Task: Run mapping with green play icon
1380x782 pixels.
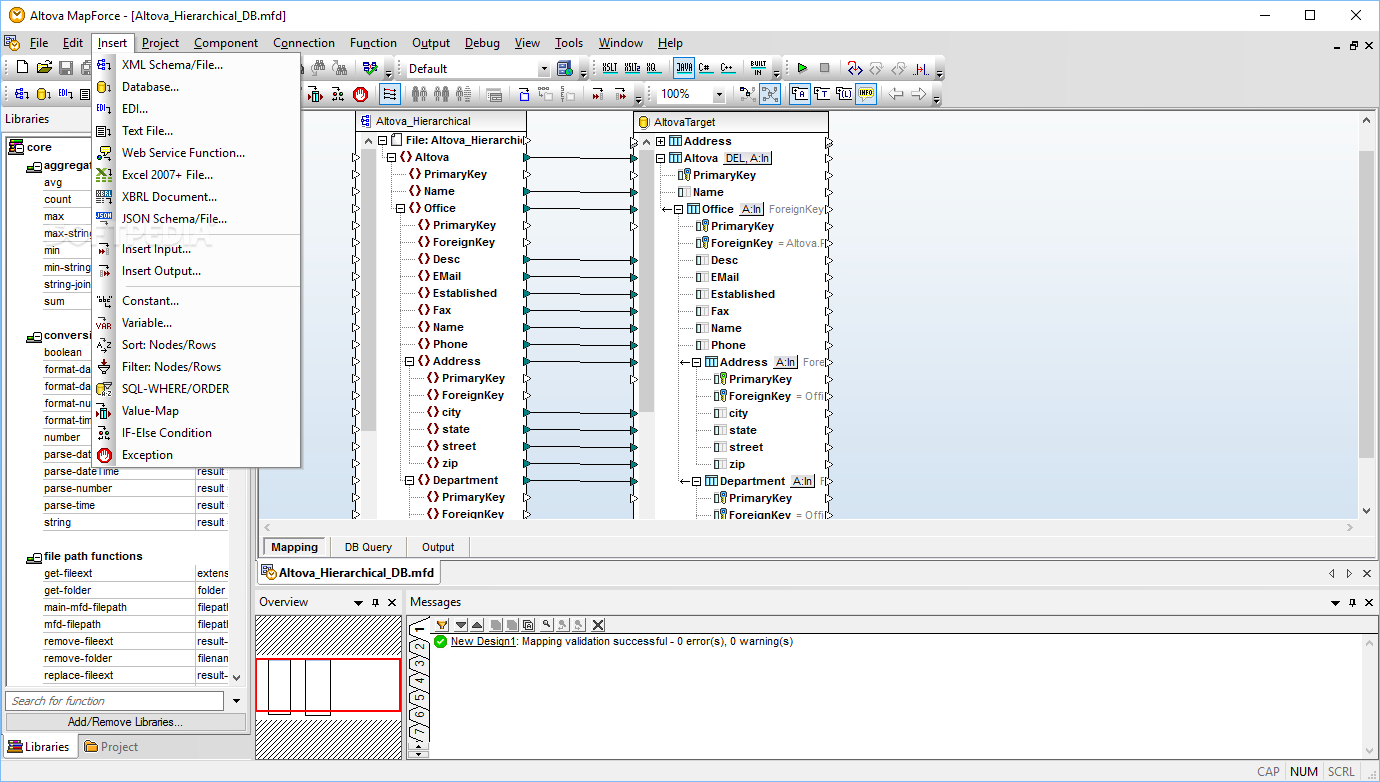Action: (x=802, y=68)
